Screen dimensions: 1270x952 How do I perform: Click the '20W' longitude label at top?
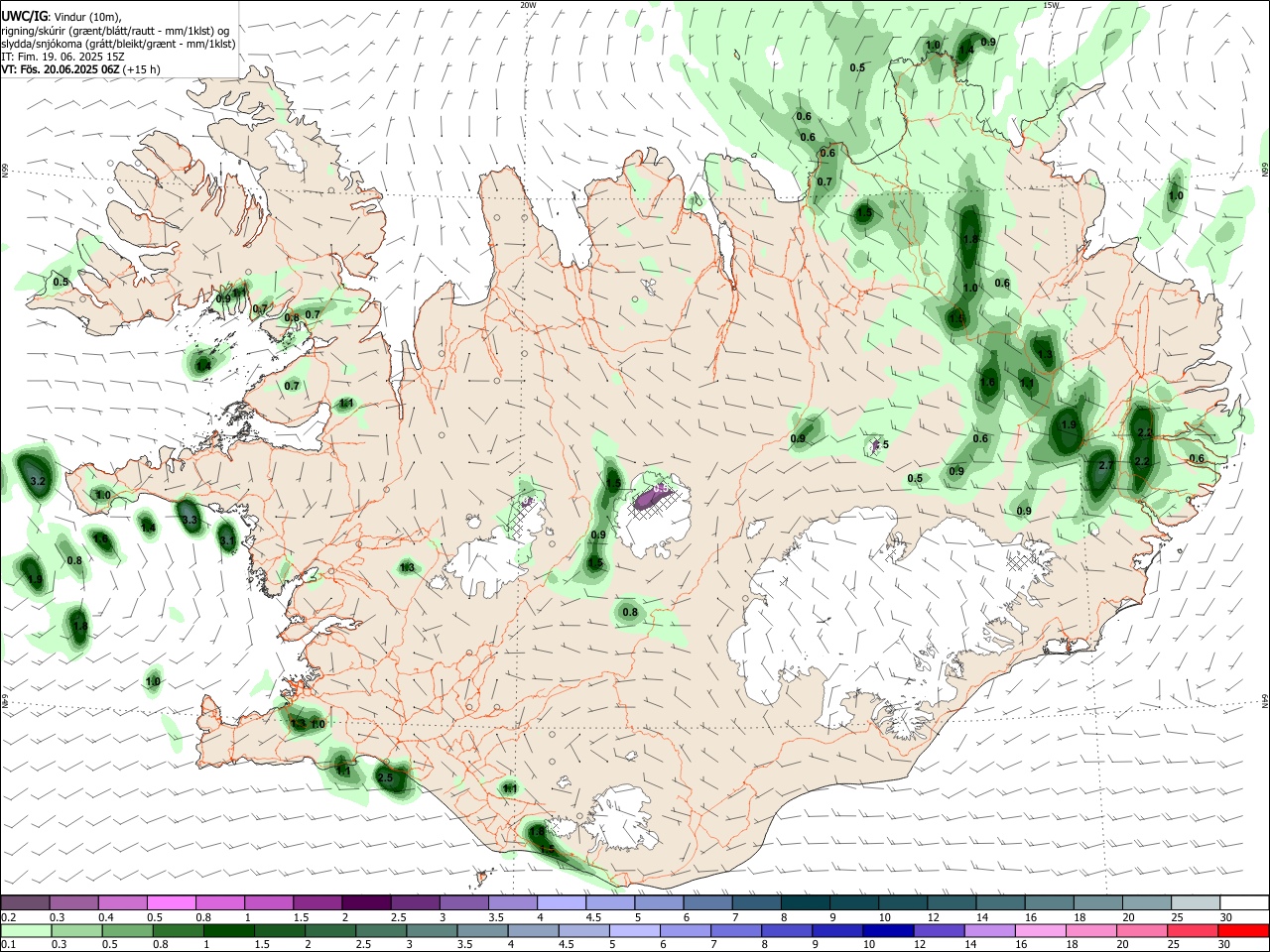pos(528,5)
